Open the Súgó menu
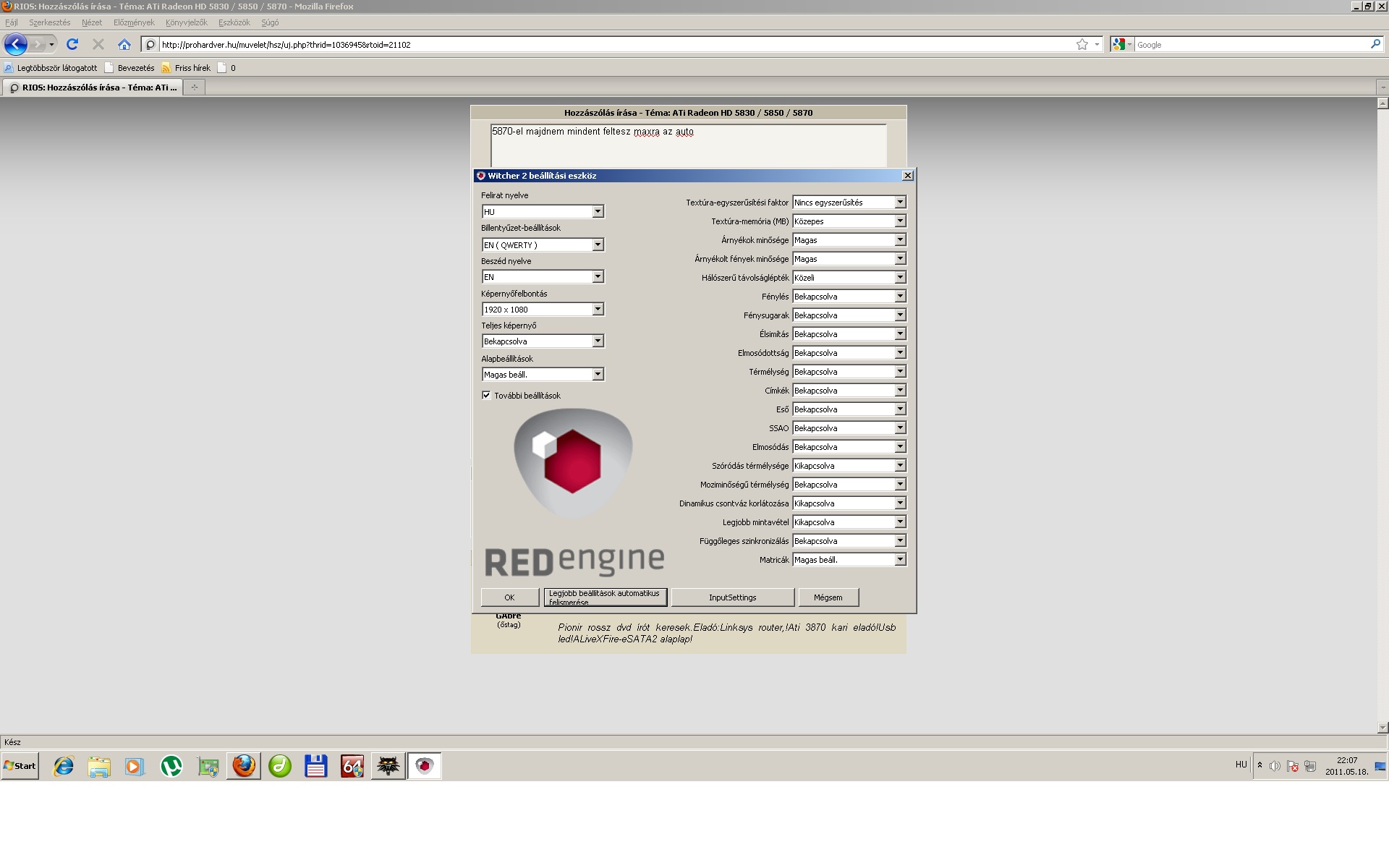Viewport: 1389px width, 868px height. point(270,22)
